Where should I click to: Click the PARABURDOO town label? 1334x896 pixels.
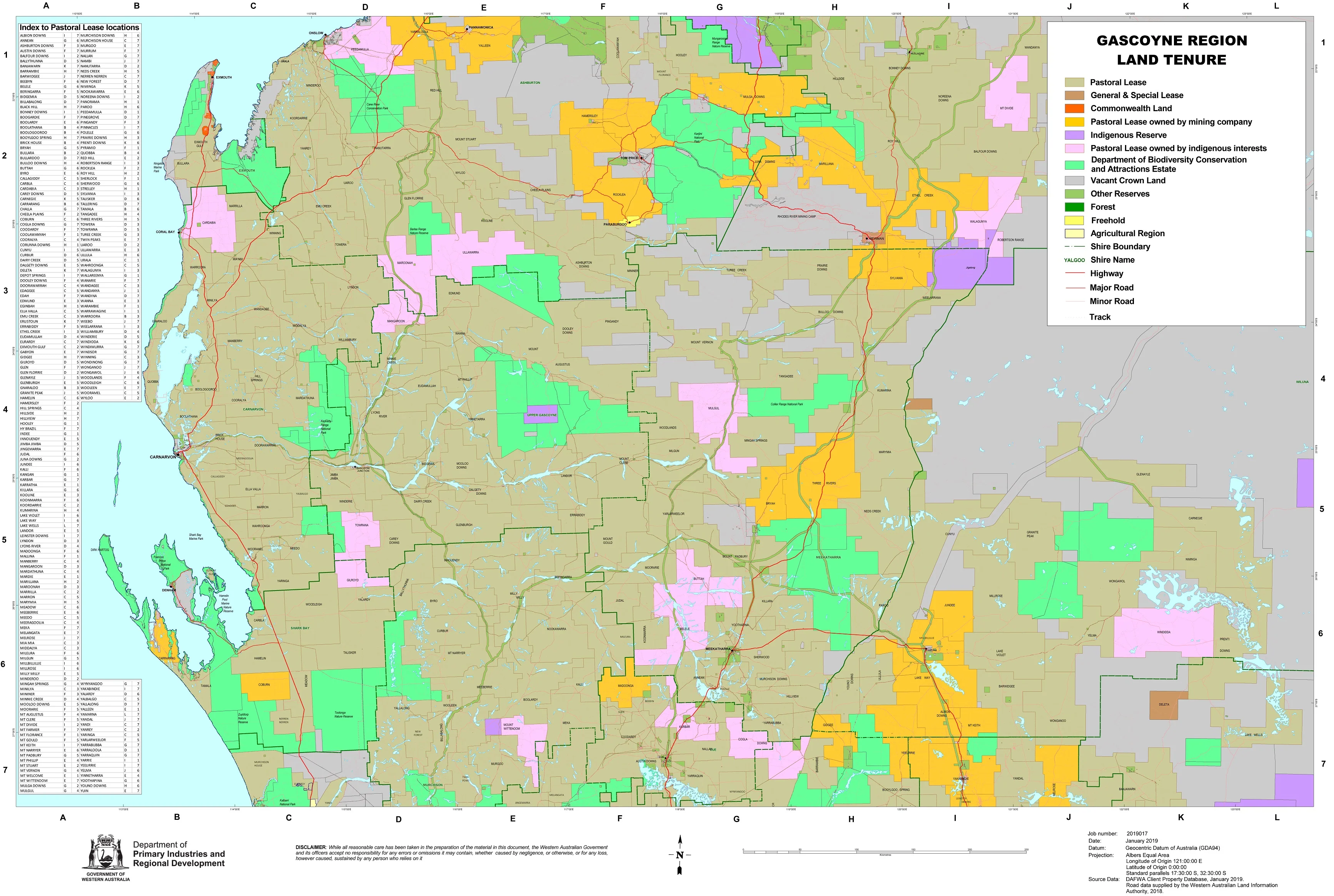point(615,225)
